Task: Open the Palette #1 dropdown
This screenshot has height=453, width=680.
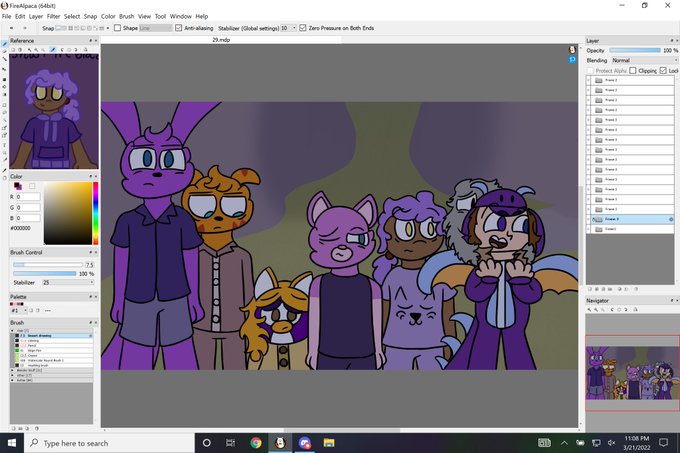Action: tap(19, 310)
